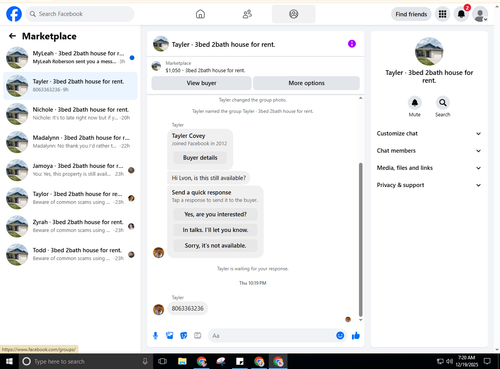Click the Windows Start button
Screen dimensions: 500x369
(9, 361)
